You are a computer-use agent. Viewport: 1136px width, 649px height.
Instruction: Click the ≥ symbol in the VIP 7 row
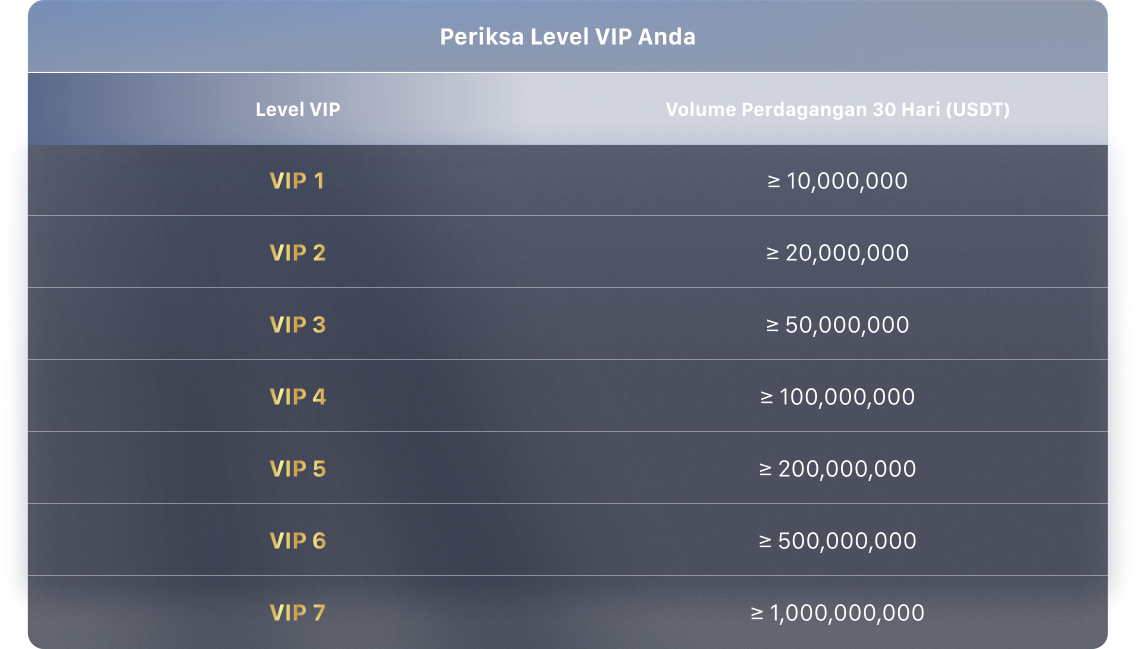[x=757, y=614]
